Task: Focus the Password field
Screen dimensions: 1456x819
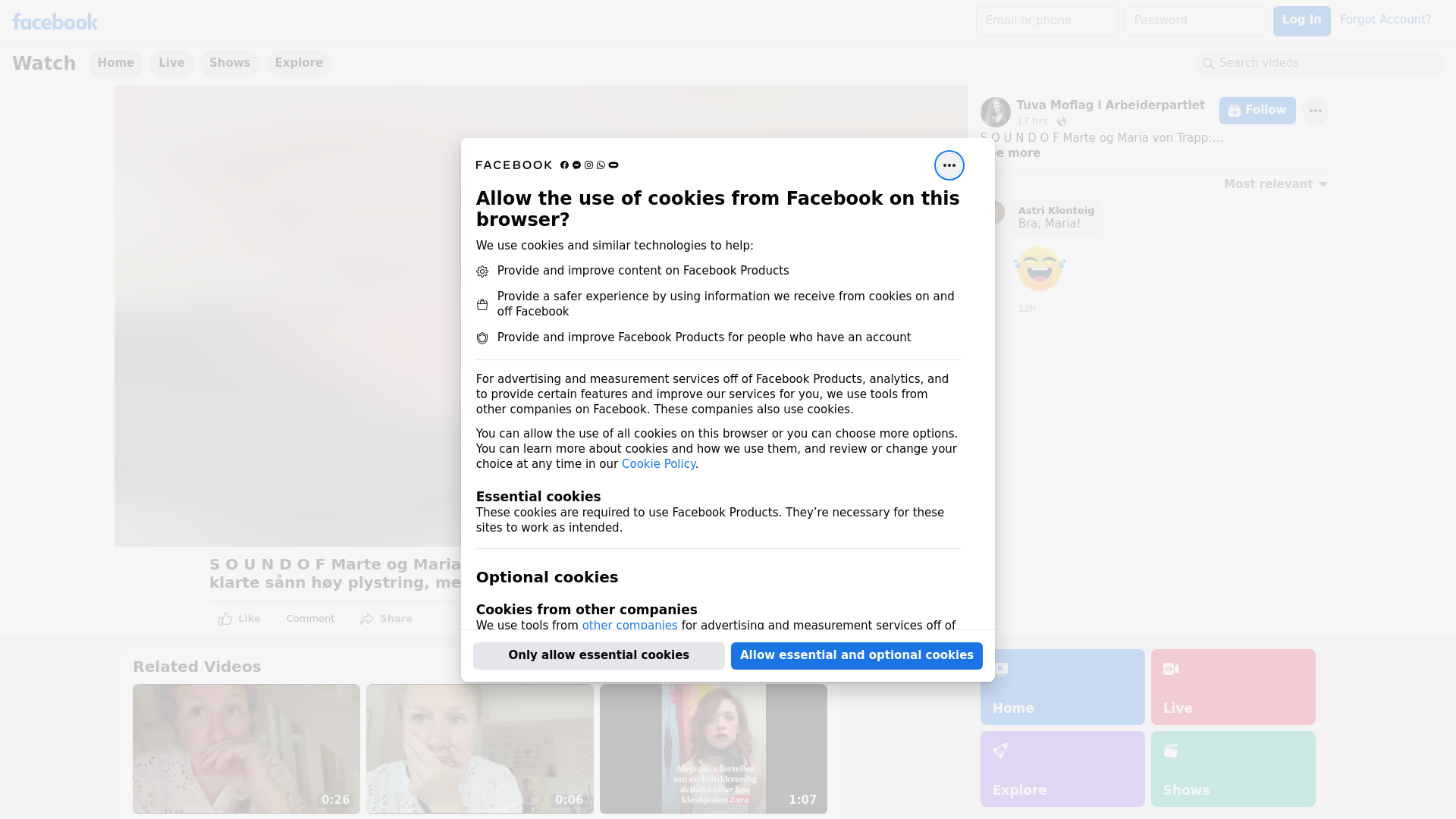Action: pos(1195,21)
